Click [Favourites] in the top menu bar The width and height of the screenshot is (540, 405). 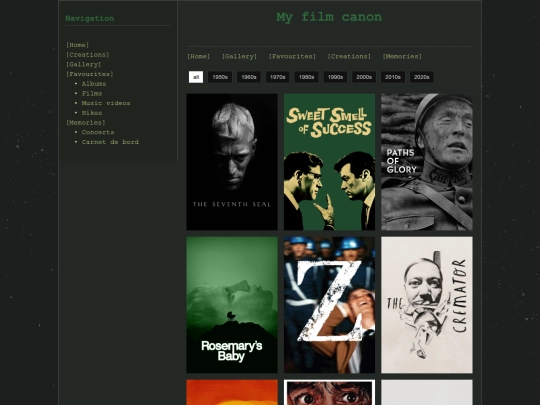[x=292, y=56]
